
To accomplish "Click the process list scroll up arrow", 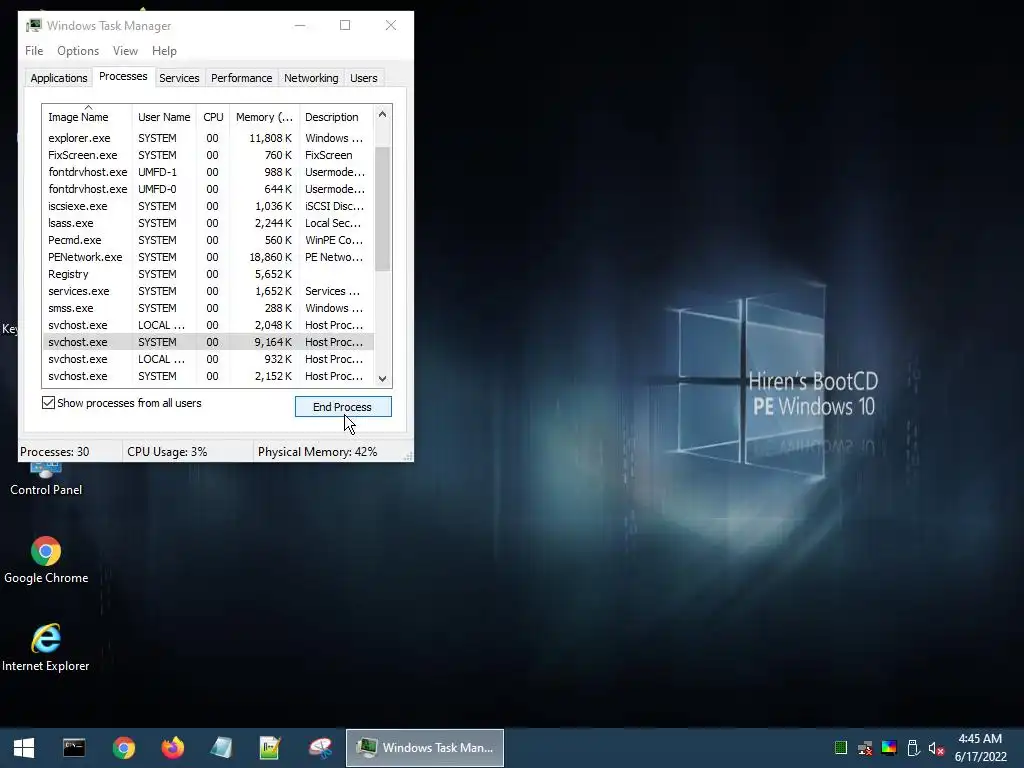I will [383, 114].
